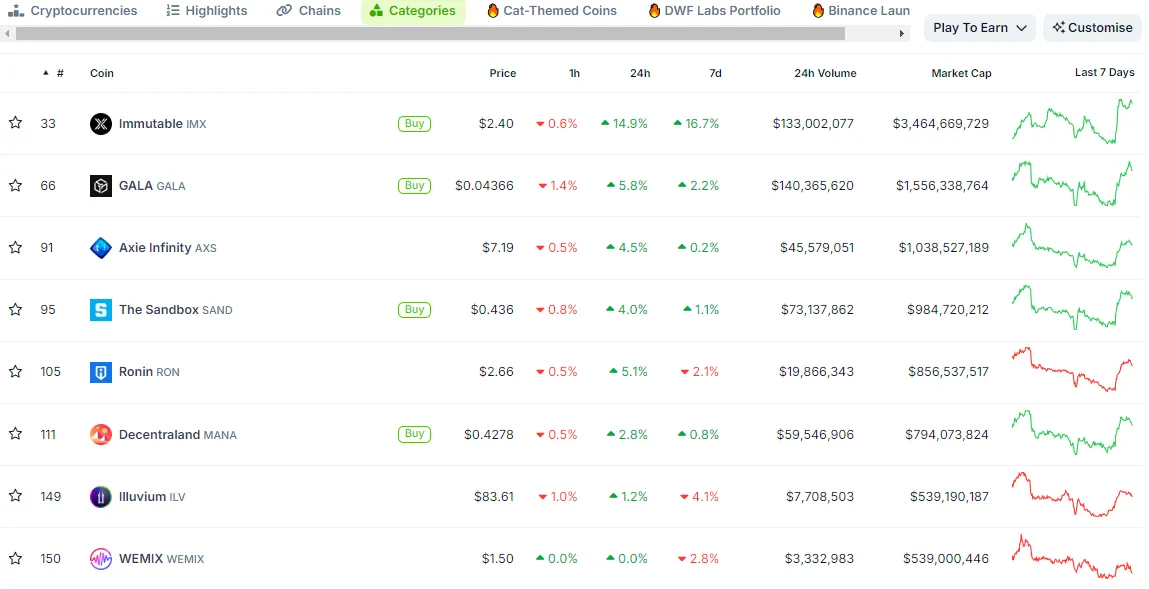Screen dimensions: 1149x589
Task: Open WEMIX coin page link
Action: (x=161, y=559)
